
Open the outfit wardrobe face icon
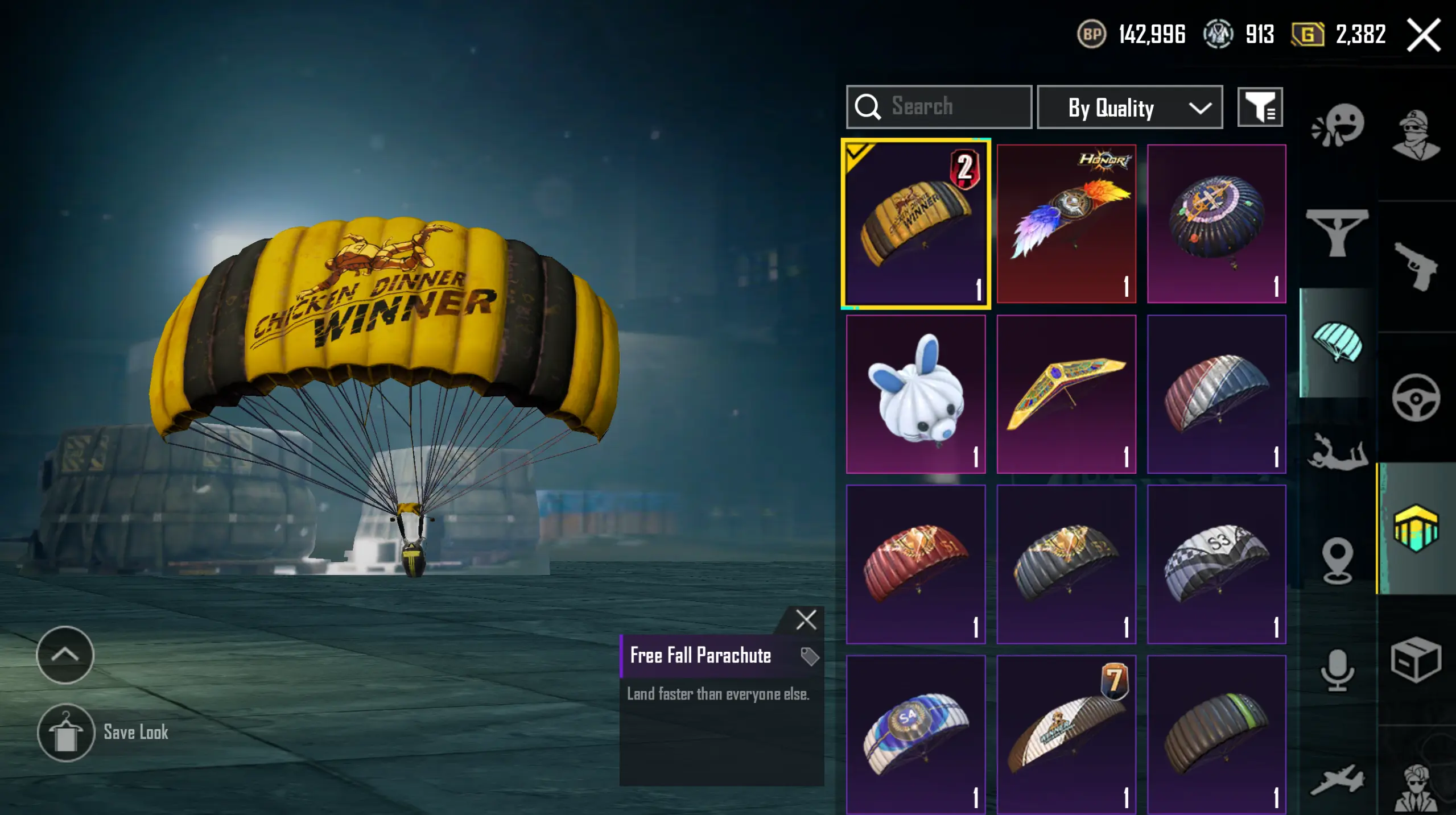pyautogui.click(x=1416, y=135)
